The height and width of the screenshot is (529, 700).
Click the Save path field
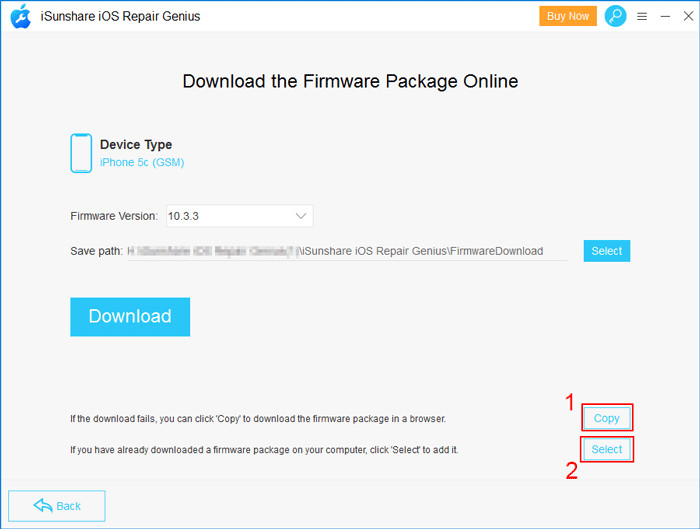coord(347,251)
